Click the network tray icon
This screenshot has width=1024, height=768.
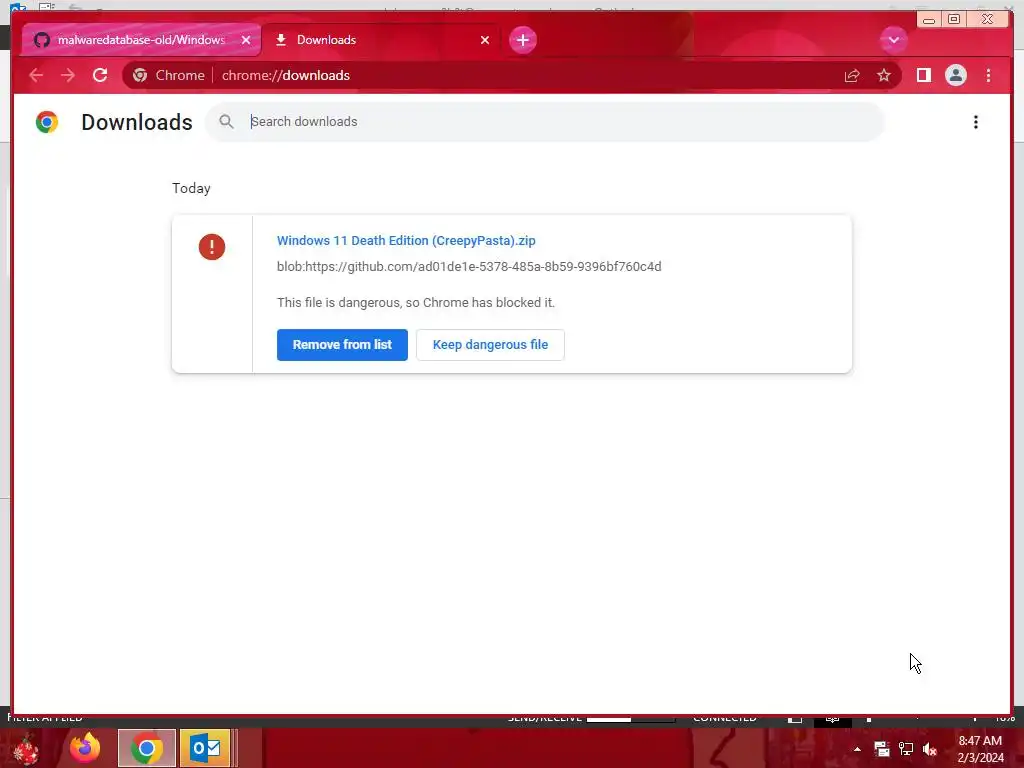tap(906, 749)
